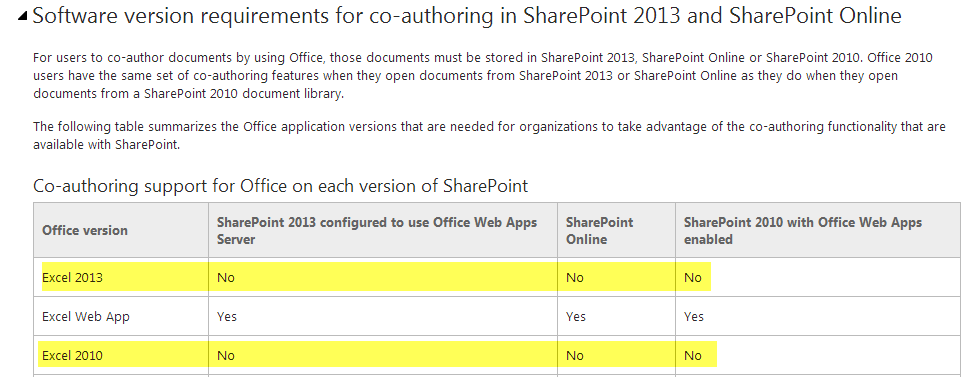The width and height of the screenshot is (966, 377).
Task: Click the Co-authoring support for Office table title
Action: point(280,185)
